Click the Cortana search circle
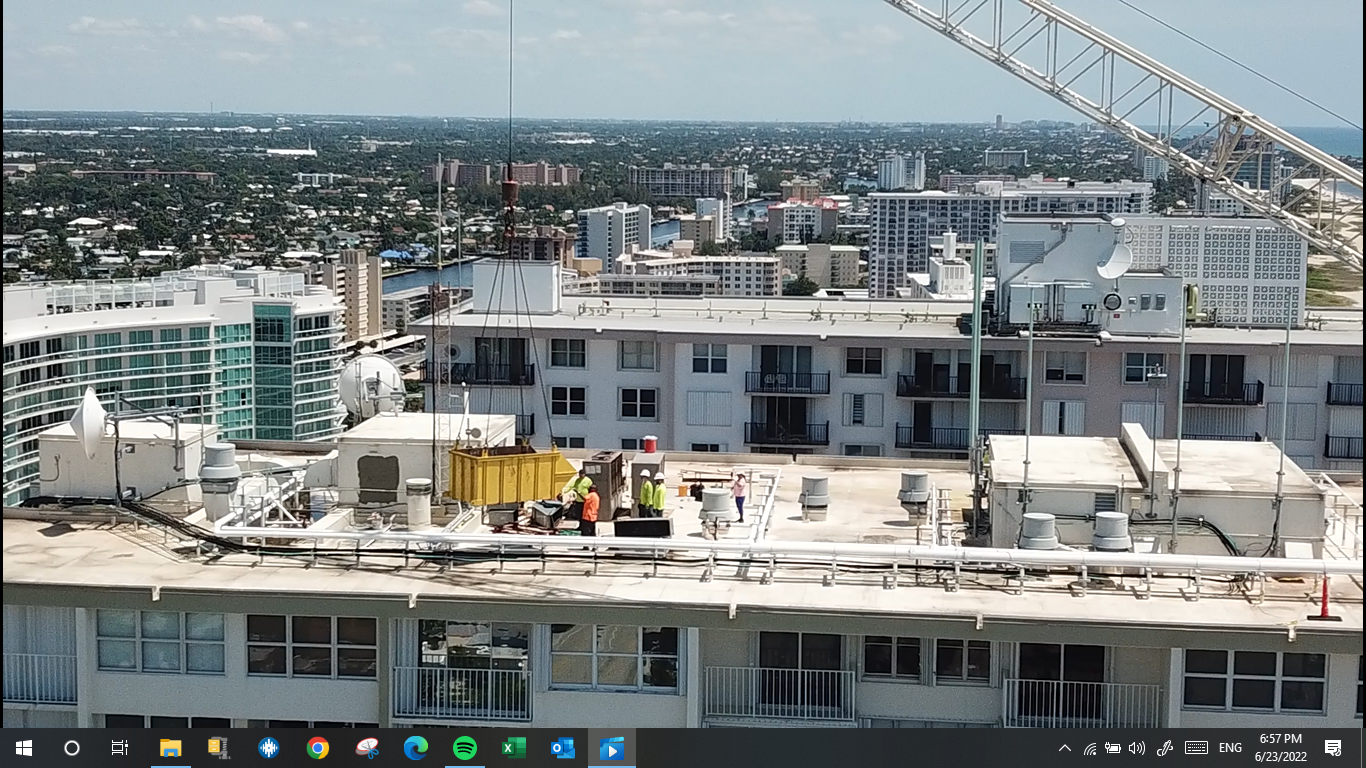Viewport: 1366px width, 768px height. 71,748
